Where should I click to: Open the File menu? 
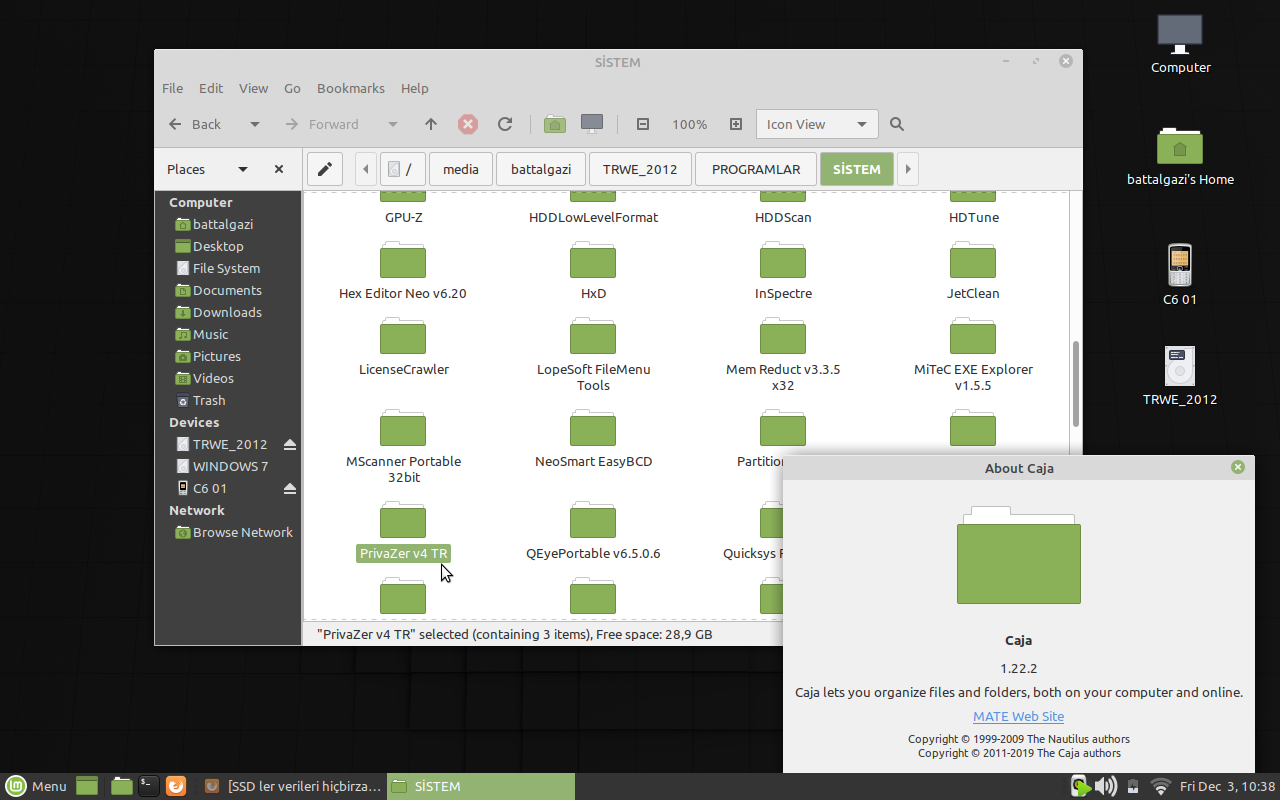[172, 88]
